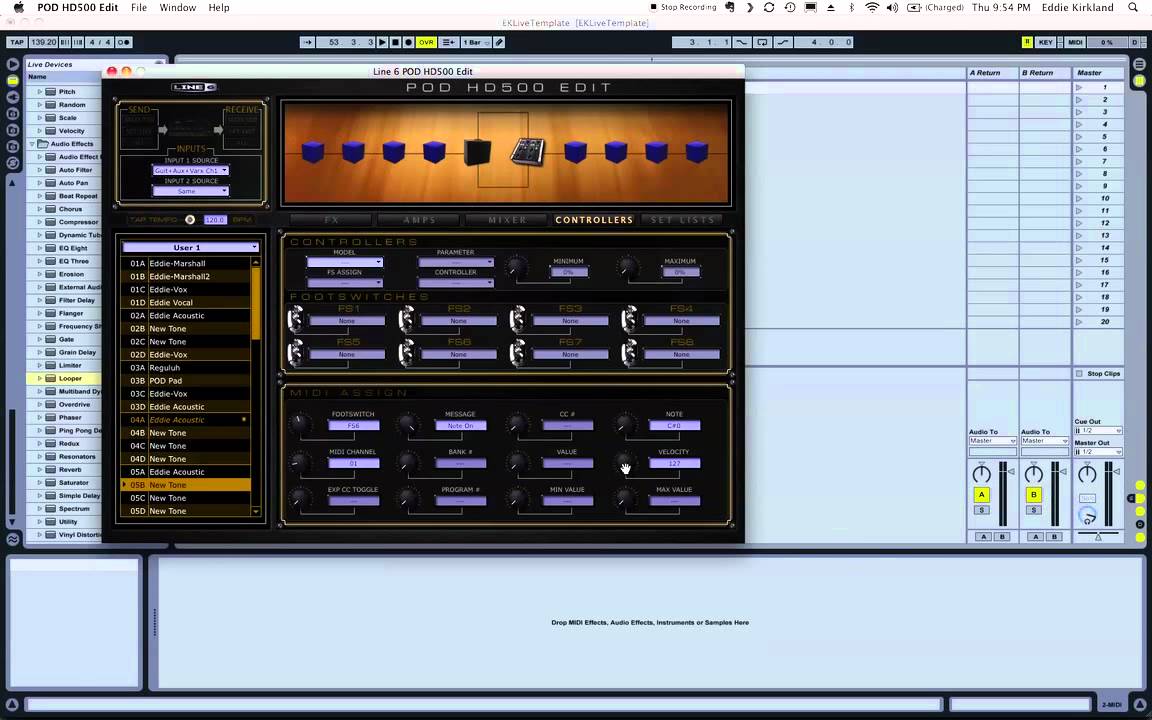This screenshot has height=720, width=1152.
Task: Select preset 01A Eddie-Marshall
Action: coord(187,263)
